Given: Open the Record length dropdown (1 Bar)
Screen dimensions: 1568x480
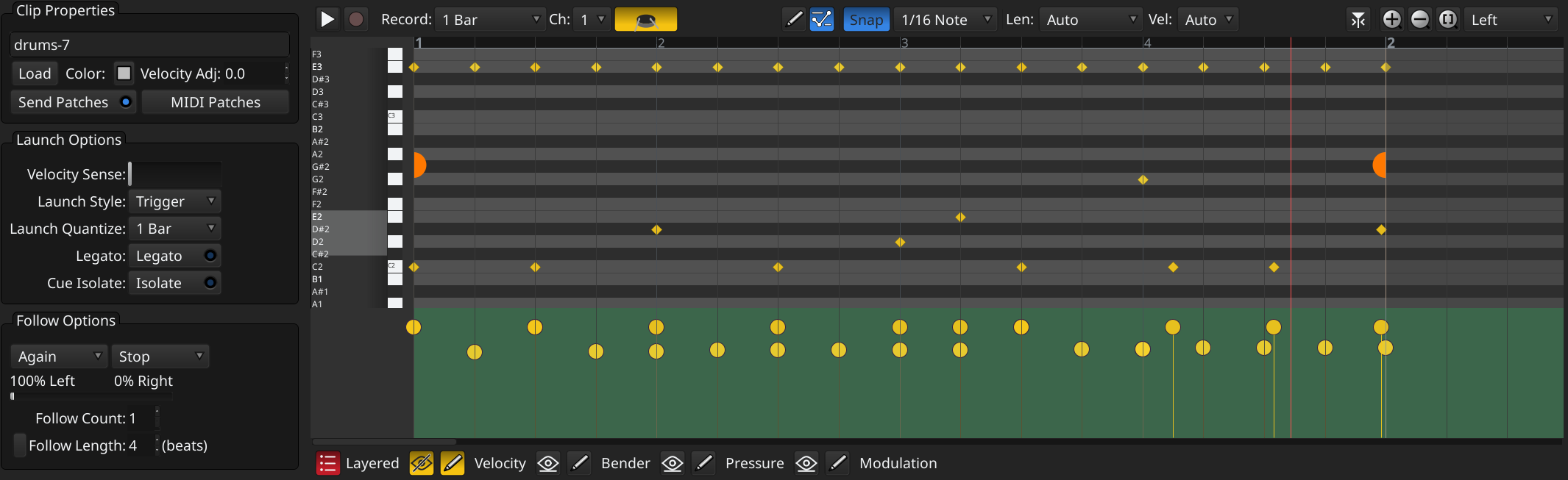Looking at the screenshot, I should pyautogui.click(x=489, y=20).
